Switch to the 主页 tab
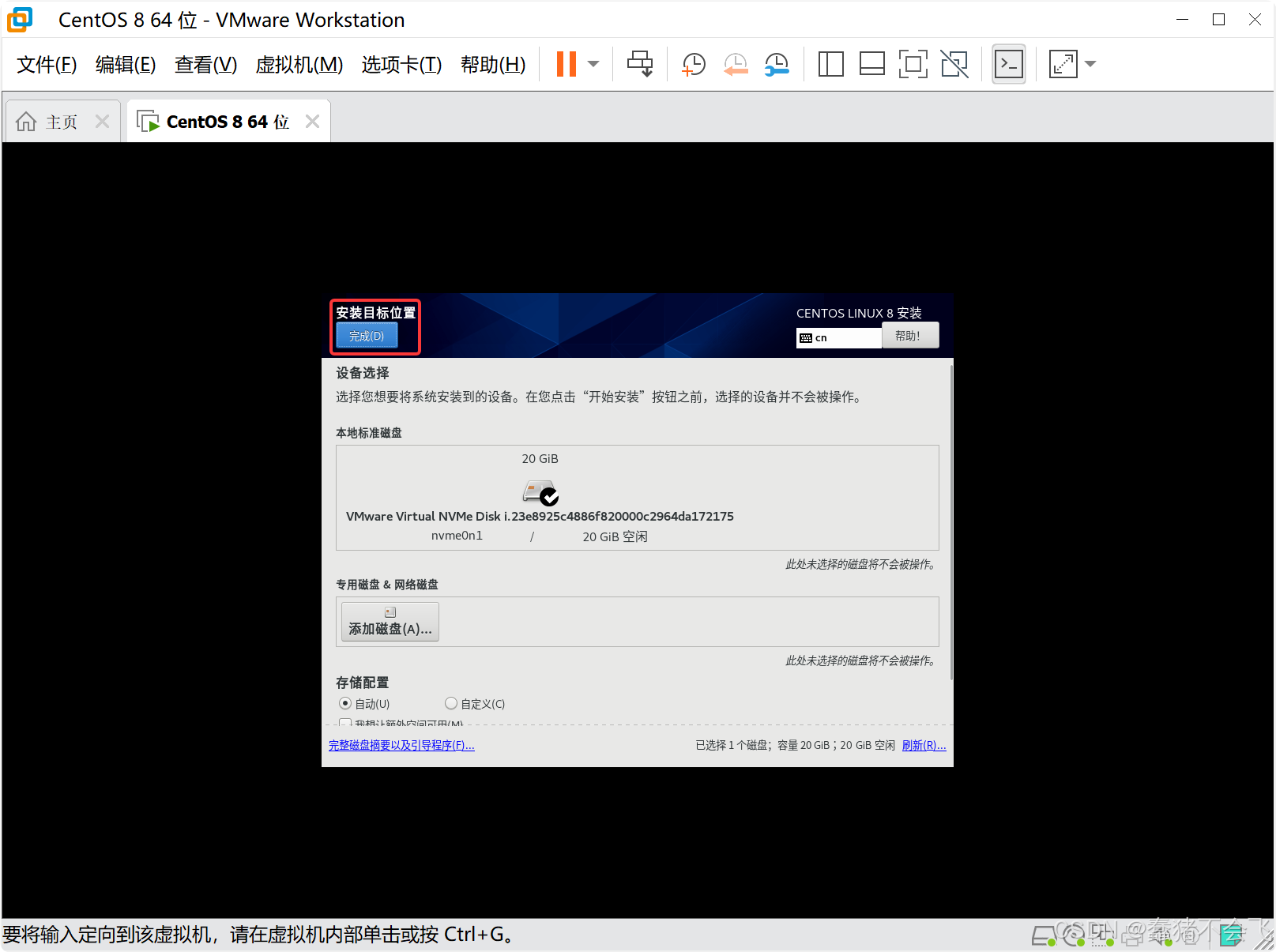1276x952 pixels. (x=62, y=122)
